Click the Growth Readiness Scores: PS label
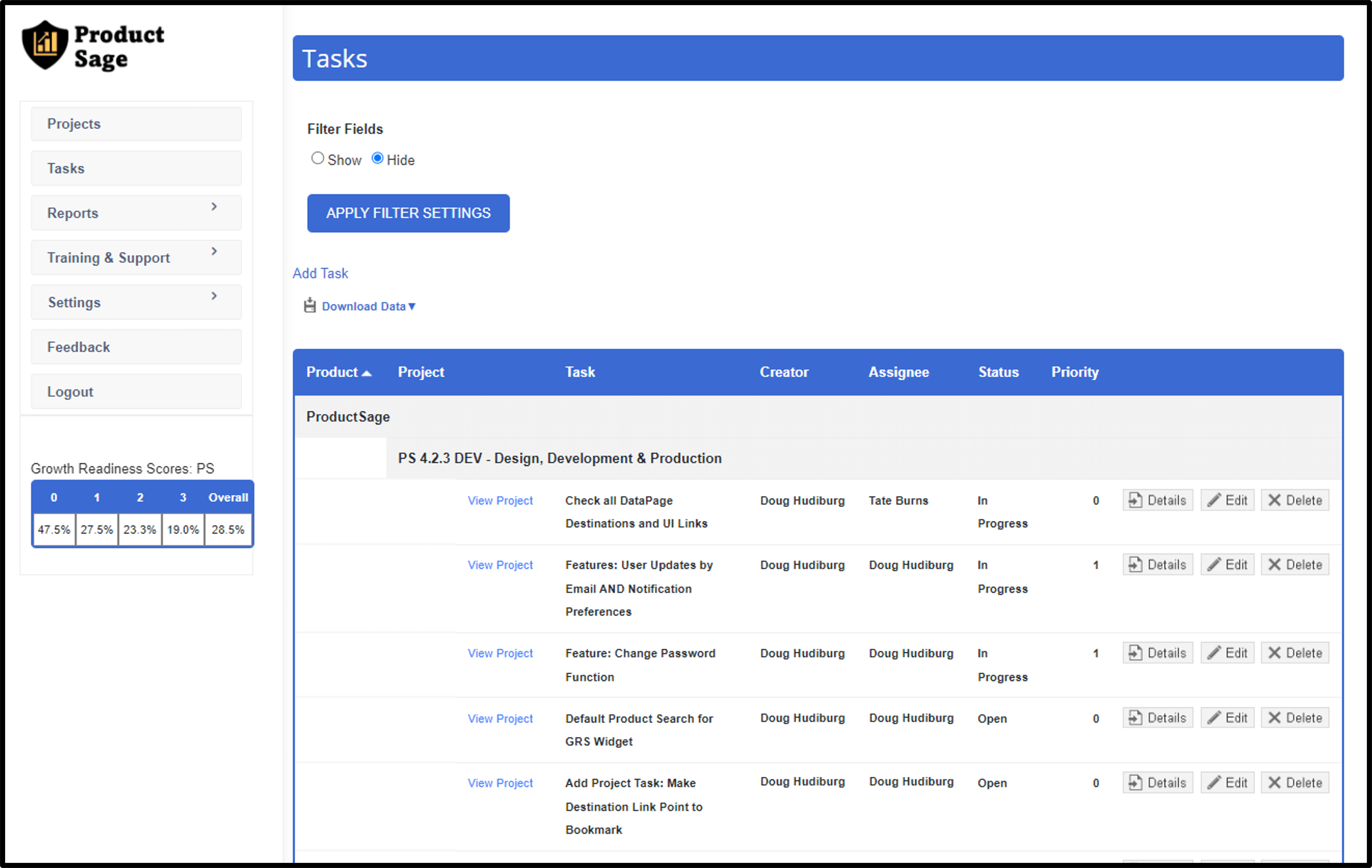Image resolution: width=1372 pixels, height=868 pixels. [122, 468]
